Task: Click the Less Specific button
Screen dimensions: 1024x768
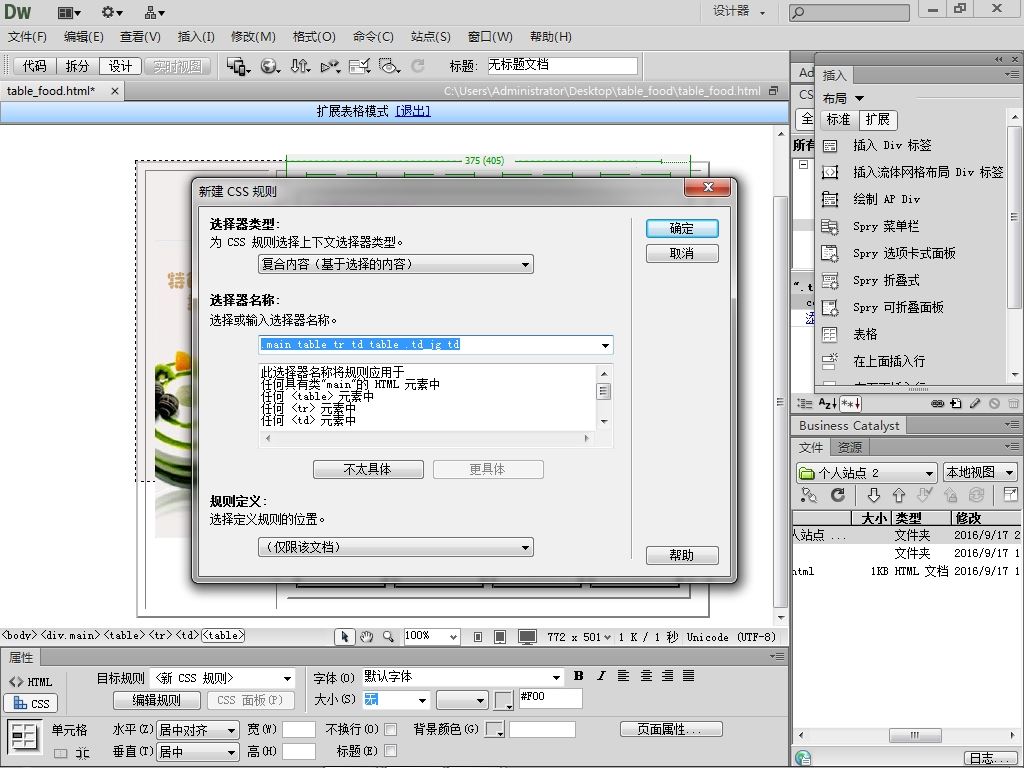Action: [368, 469]
